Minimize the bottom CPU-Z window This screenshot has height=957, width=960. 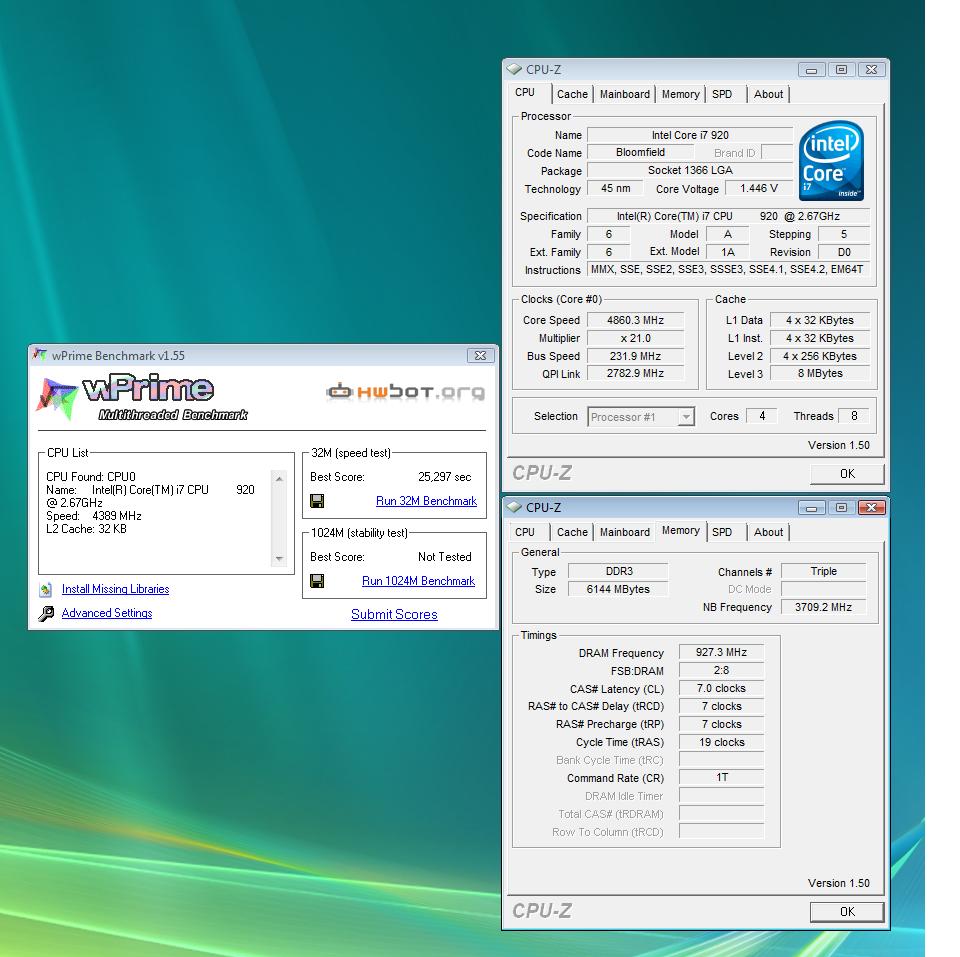click(x=811, y=508)
